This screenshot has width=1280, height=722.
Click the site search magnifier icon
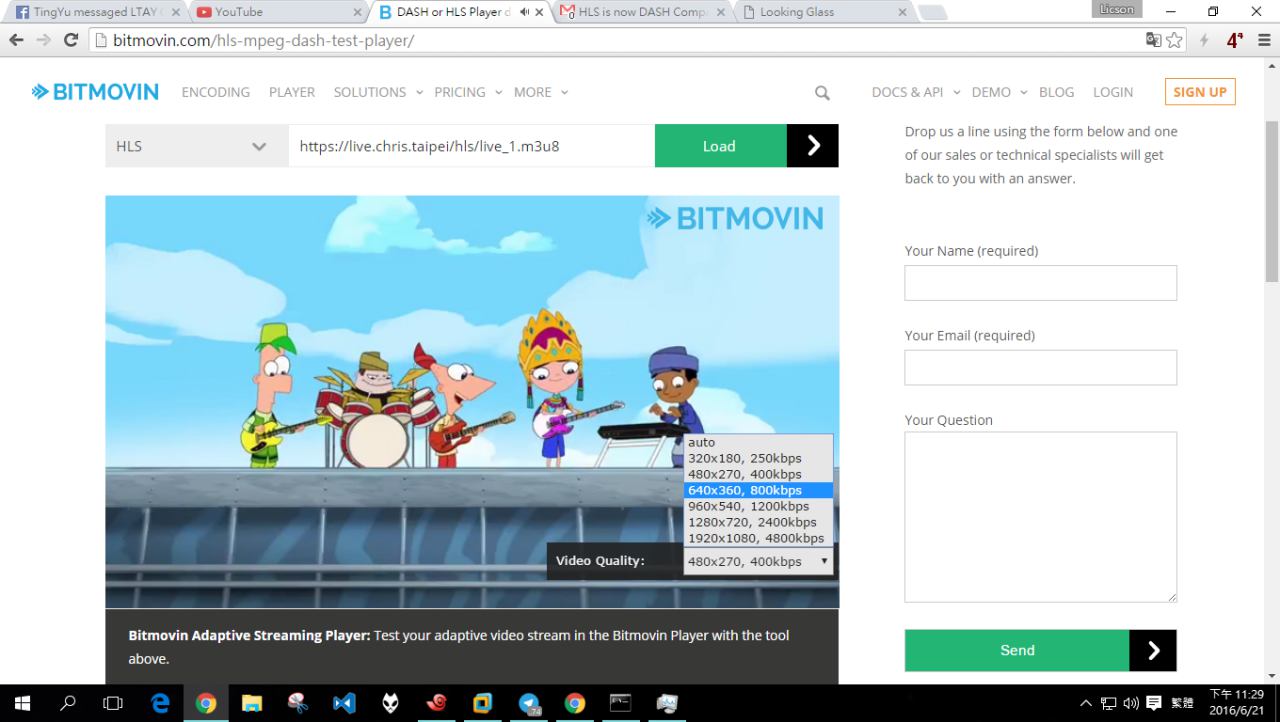(822, 93)
